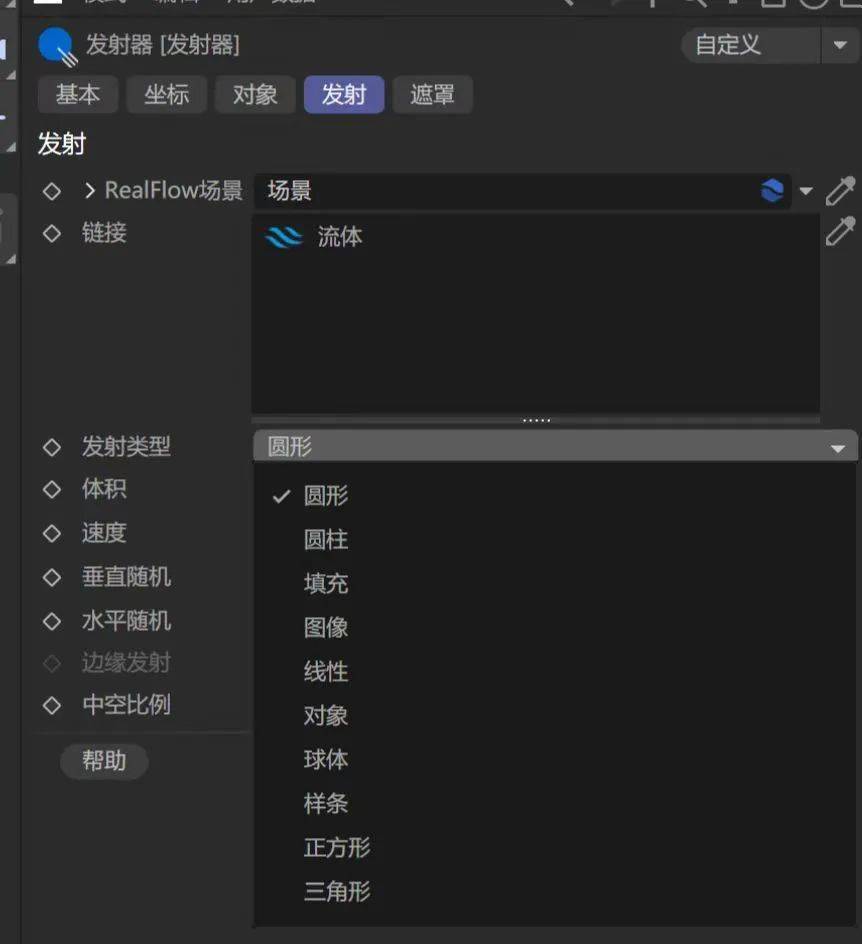Screen dimensions: 862x944
Task: Click the eyedropper picker next to 链接
Action: coord(840,233)
